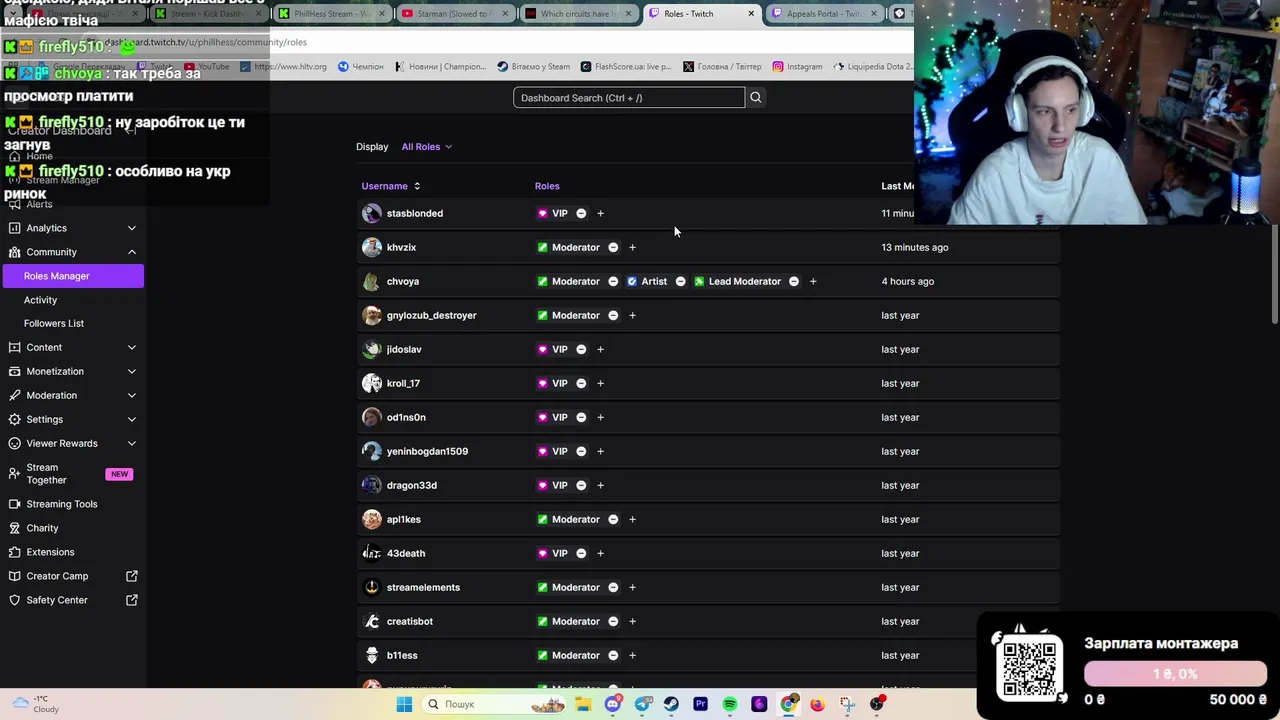Open the weather widget on the taskbar
This screenshot has height=720, width=1280.
pyautogui.click(x=35, y=704)
